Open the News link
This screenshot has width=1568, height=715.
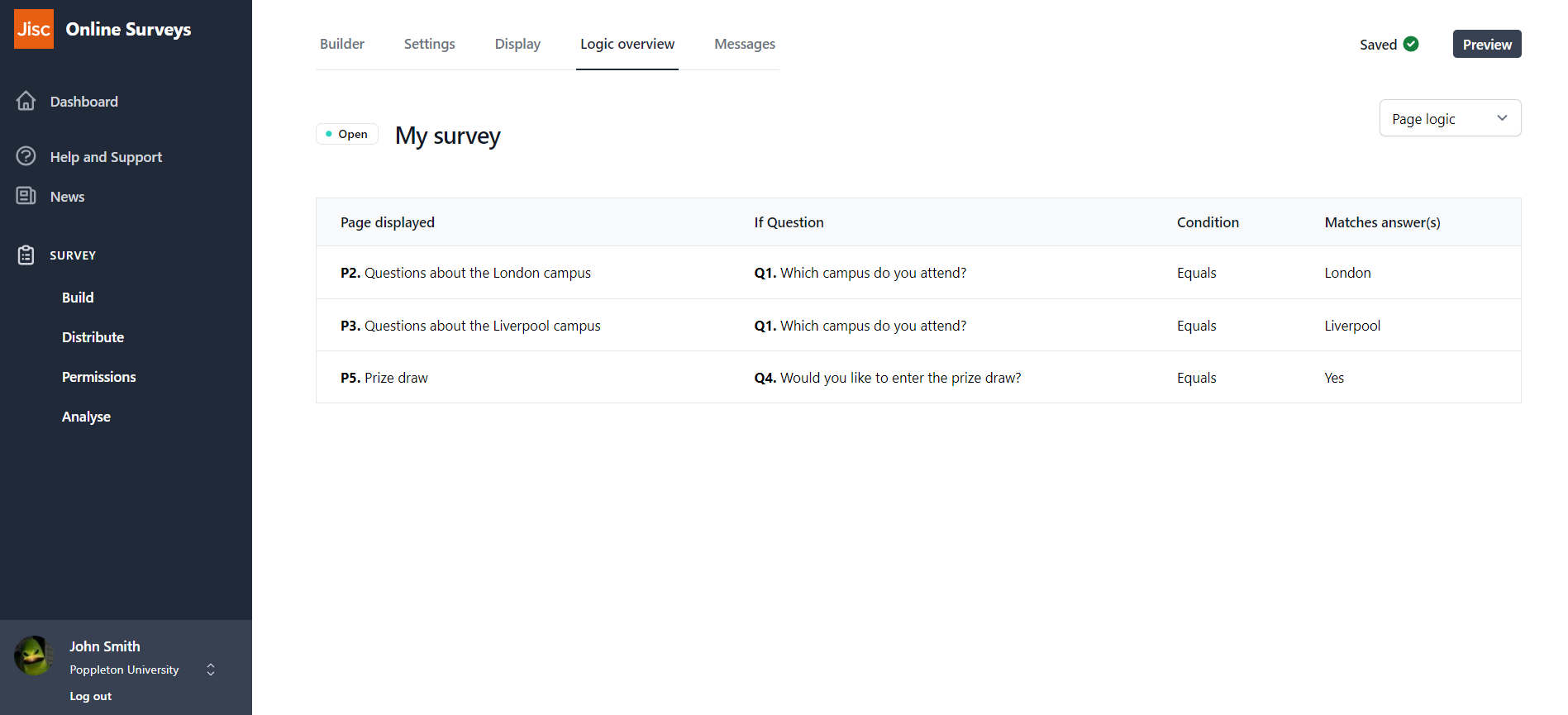(67, 197)
